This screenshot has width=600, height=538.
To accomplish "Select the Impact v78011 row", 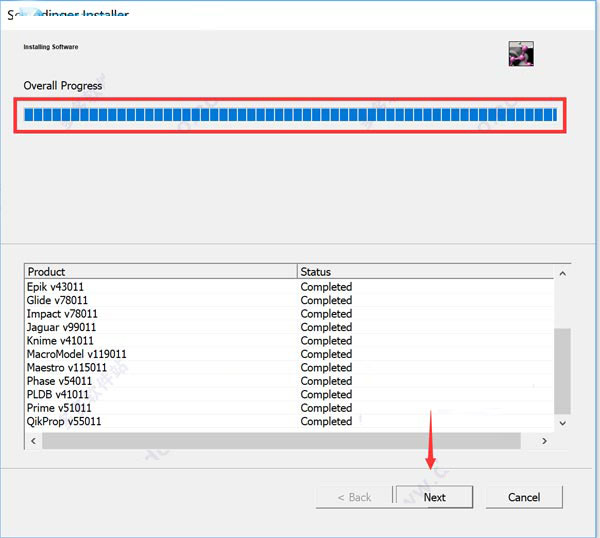I will (289, 314).
